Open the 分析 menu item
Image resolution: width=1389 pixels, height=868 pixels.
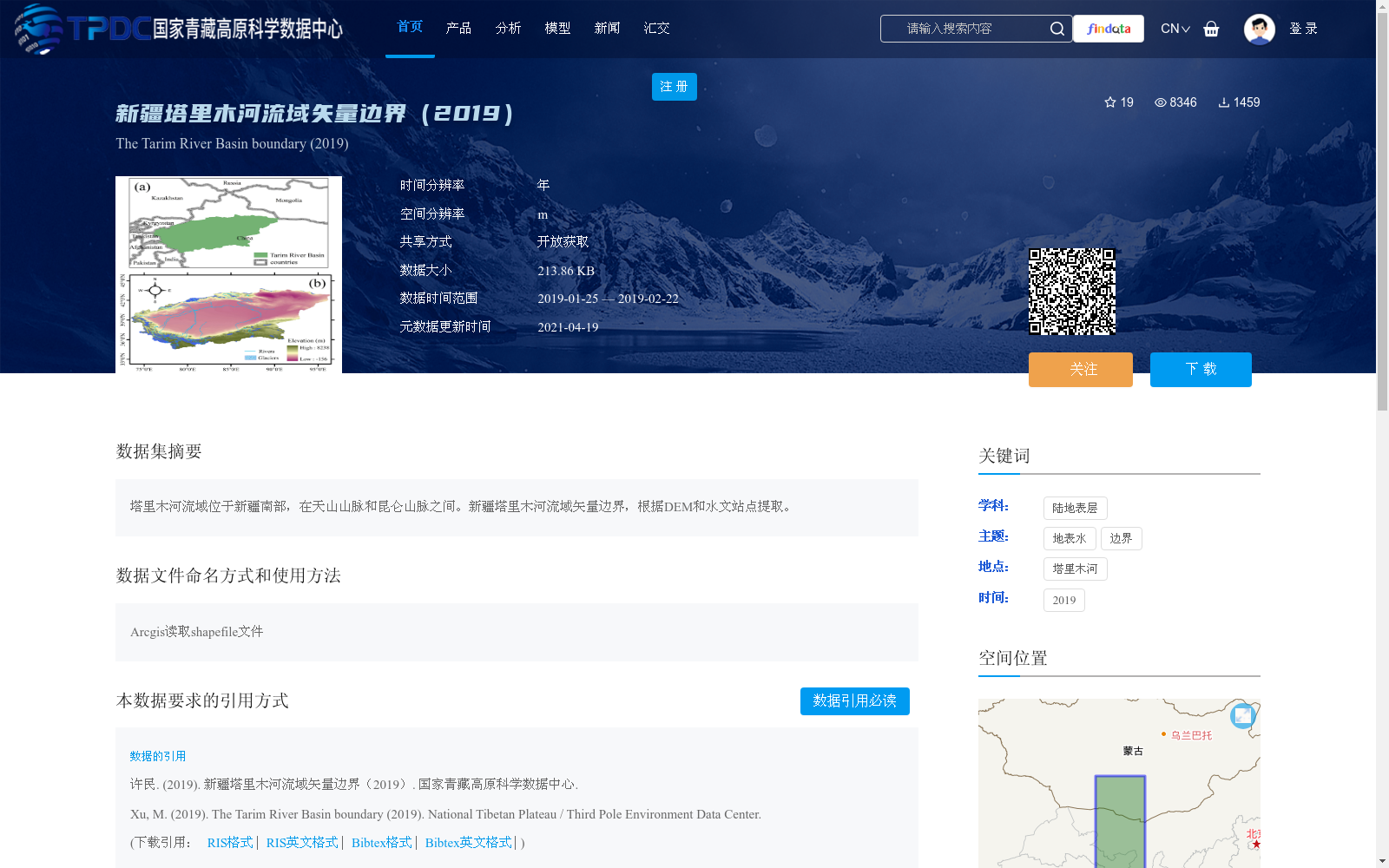(508, 29)
